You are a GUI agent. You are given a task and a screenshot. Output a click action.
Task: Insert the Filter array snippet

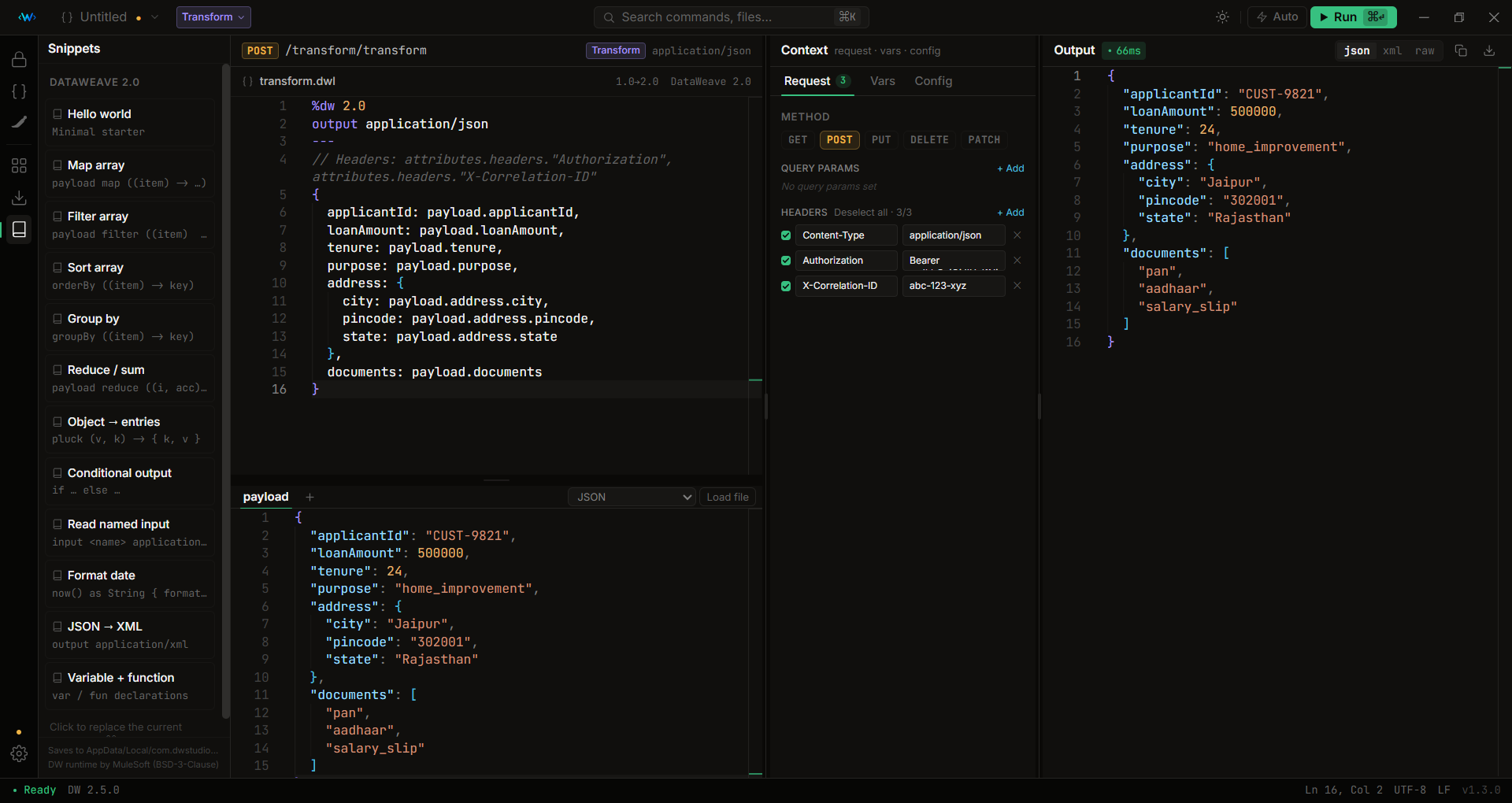pos(130,225)
